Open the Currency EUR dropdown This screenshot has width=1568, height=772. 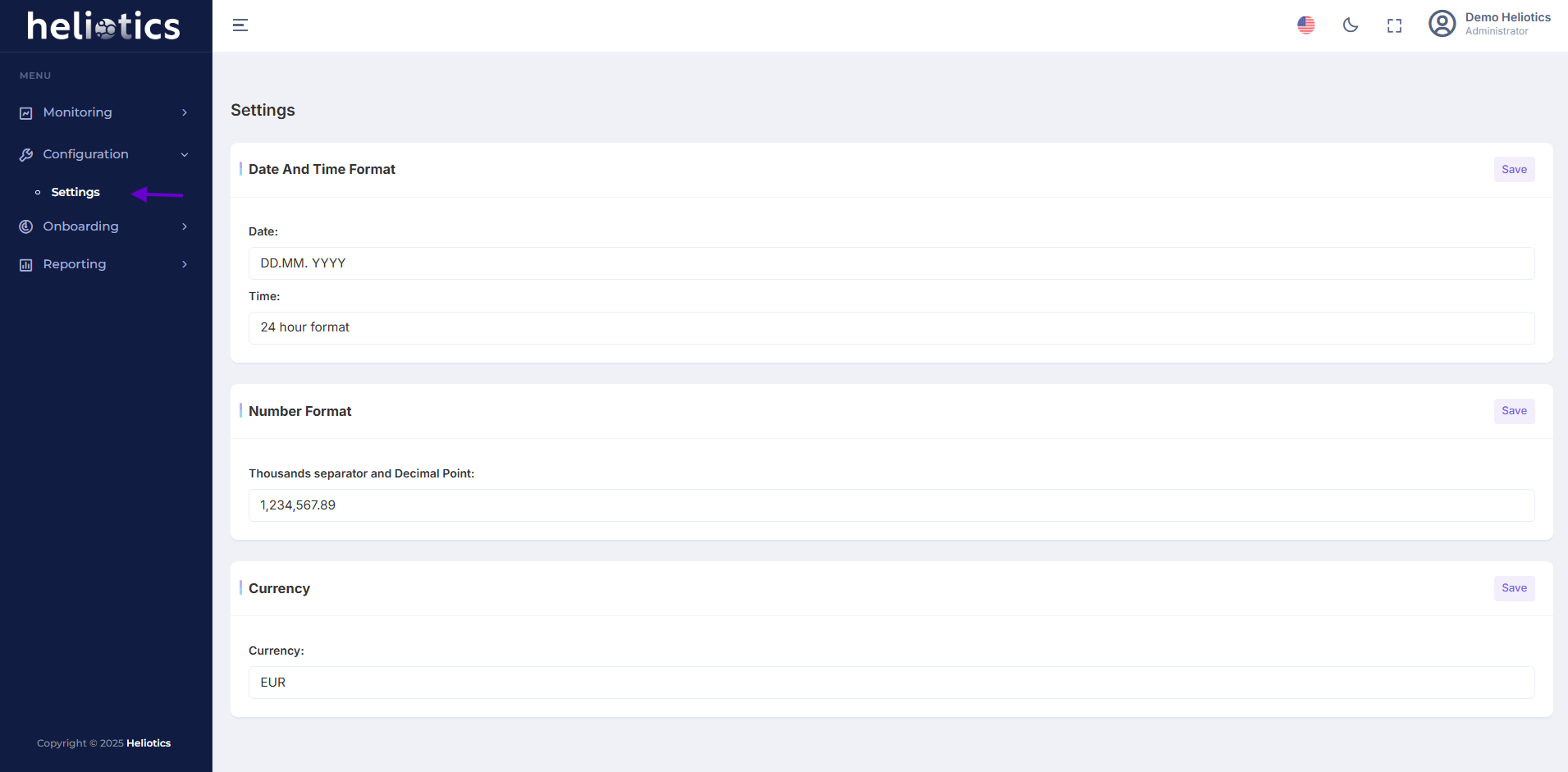click(891, 683)
